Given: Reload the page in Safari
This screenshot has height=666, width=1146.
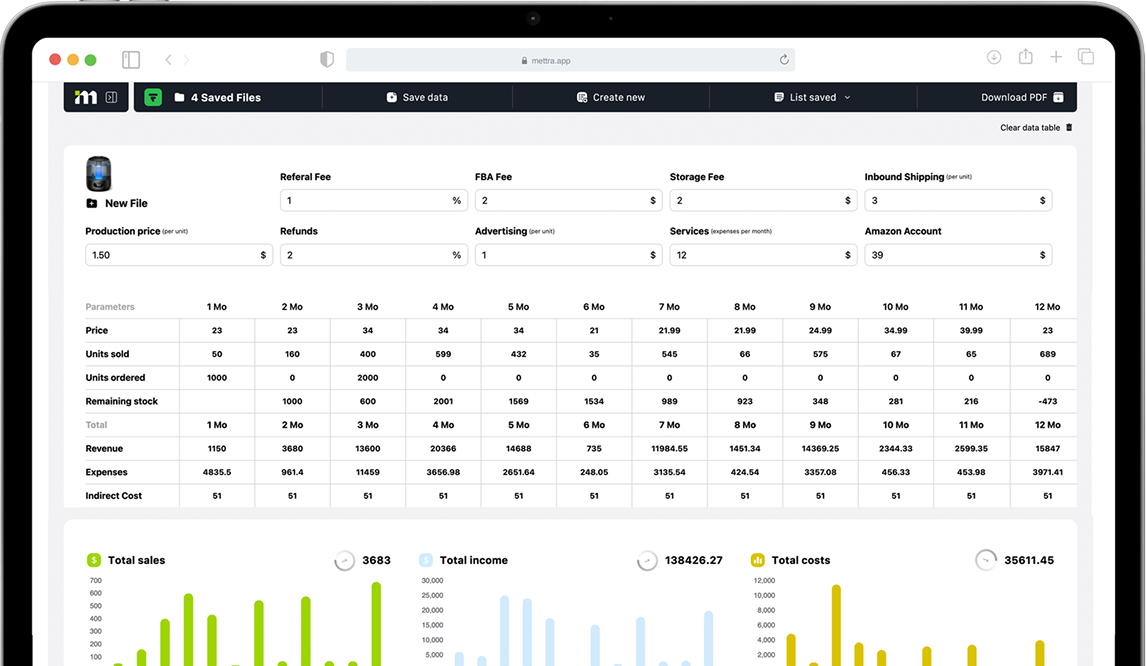Looking at the screenshot, I should [784, 60].
